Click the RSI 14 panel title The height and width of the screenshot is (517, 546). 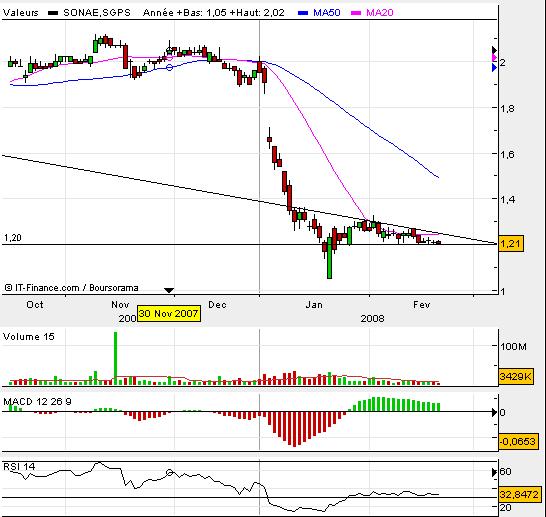19,467
